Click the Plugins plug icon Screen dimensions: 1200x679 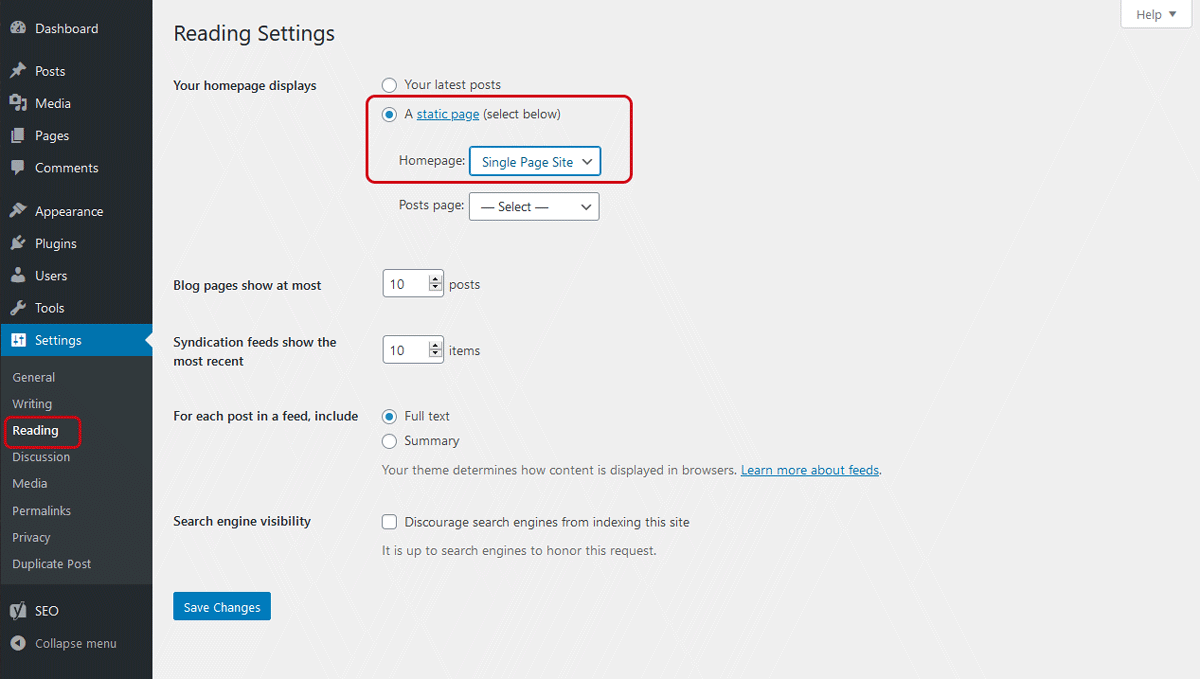click(x=18, y=243)
